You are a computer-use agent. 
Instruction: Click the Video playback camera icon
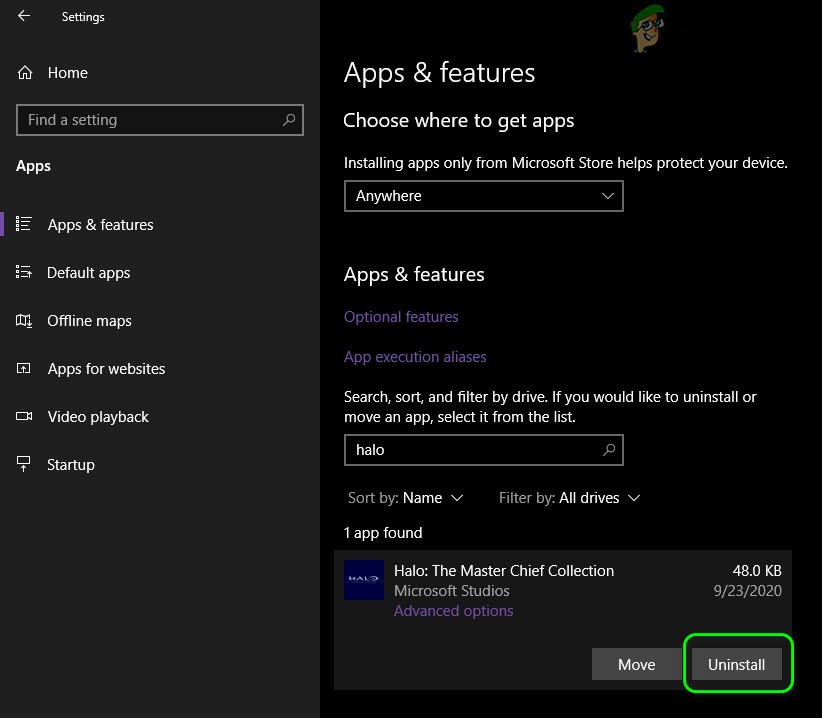click(x=25, y=416)
